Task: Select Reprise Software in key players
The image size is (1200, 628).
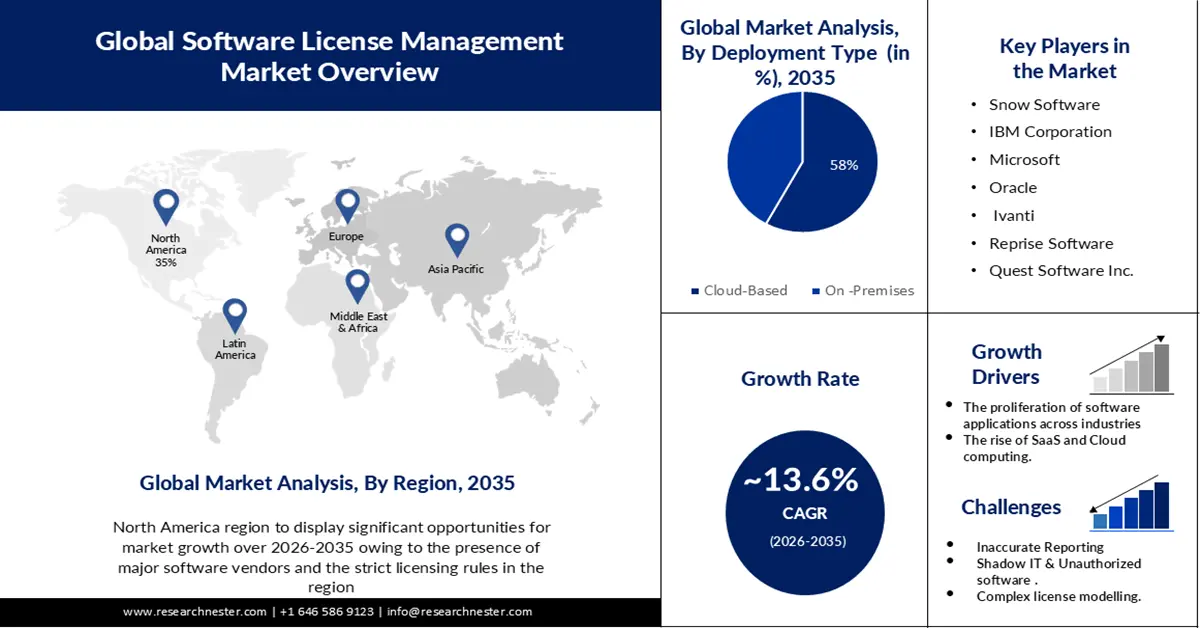Action: (1051, 243)
